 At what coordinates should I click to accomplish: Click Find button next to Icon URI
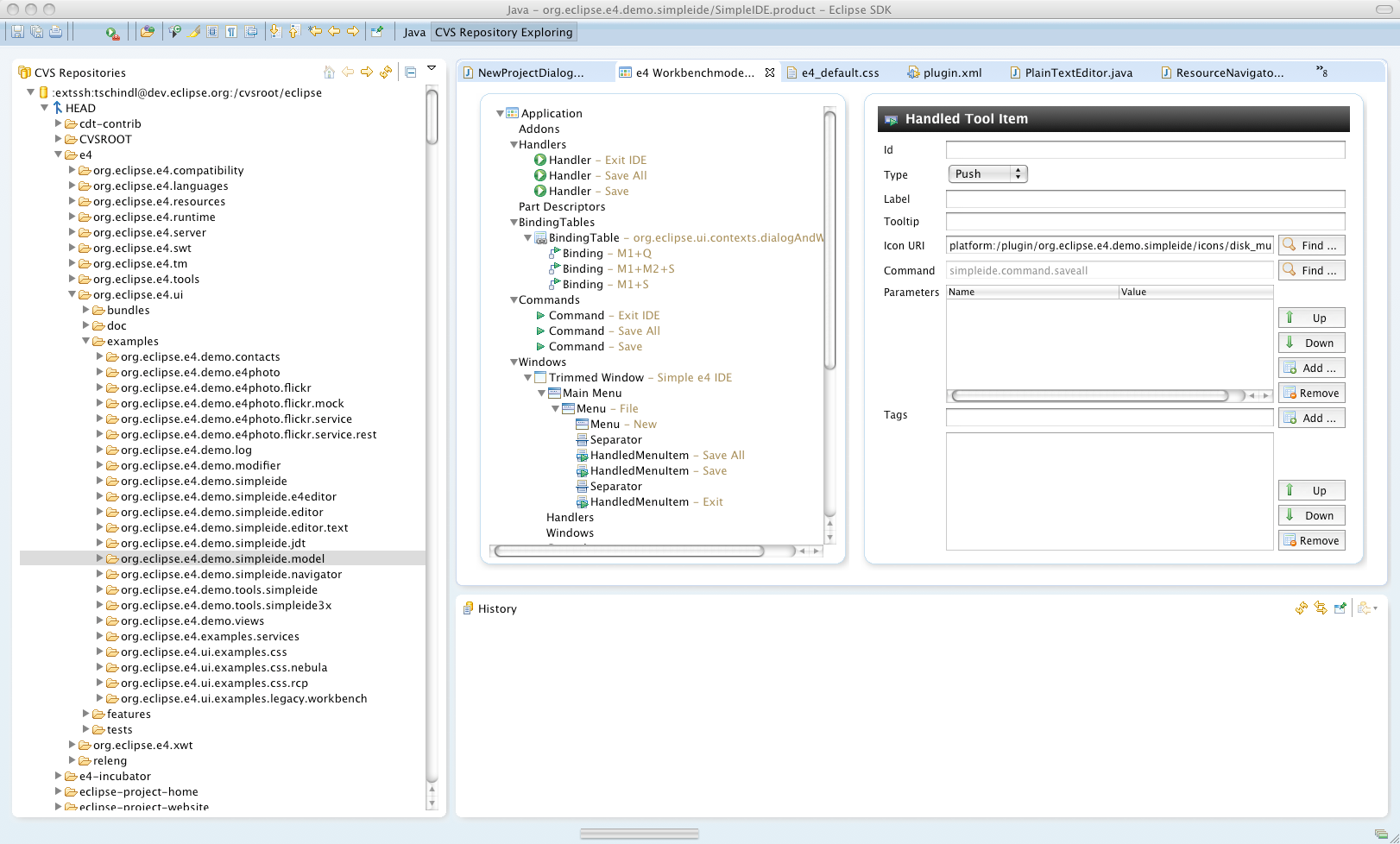[1311, 245]
